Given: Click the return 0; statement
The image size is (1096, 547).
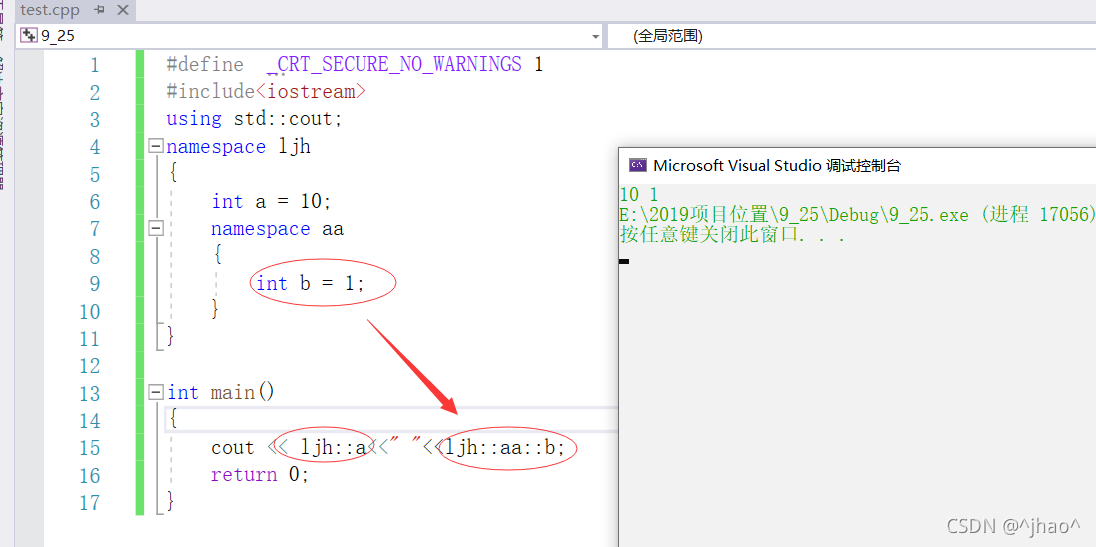Looking at the screenshot, I should (260, 475).
